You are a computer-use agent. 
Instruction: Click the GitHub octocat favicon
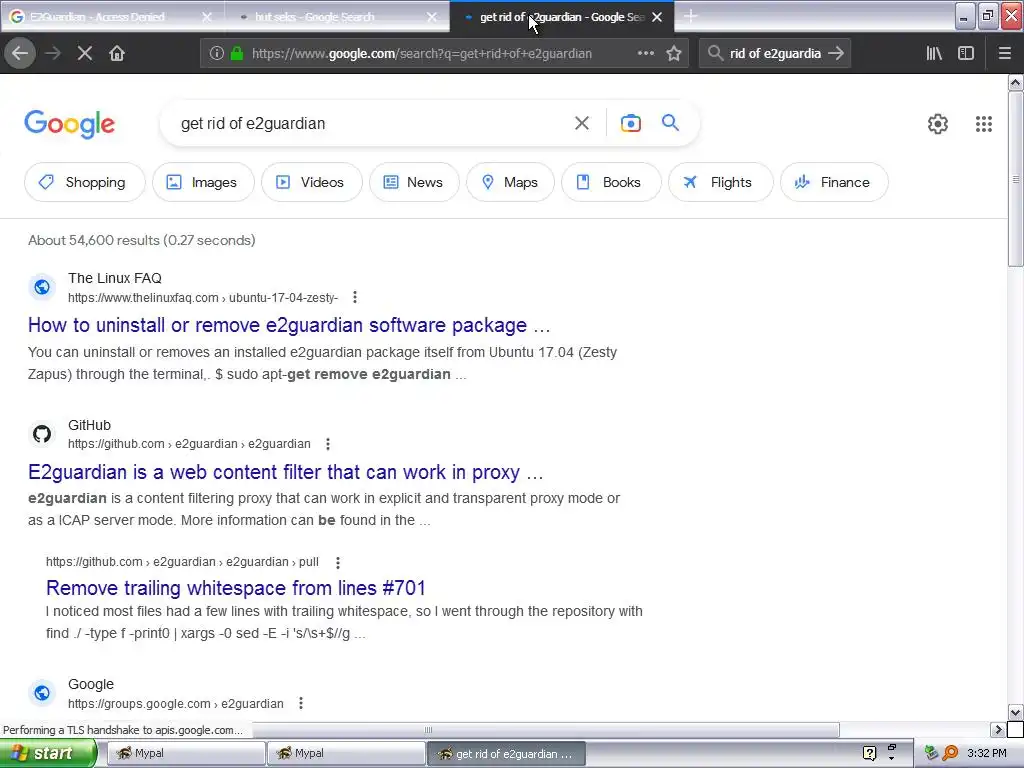pyautogui.click(x=42, y=434)
